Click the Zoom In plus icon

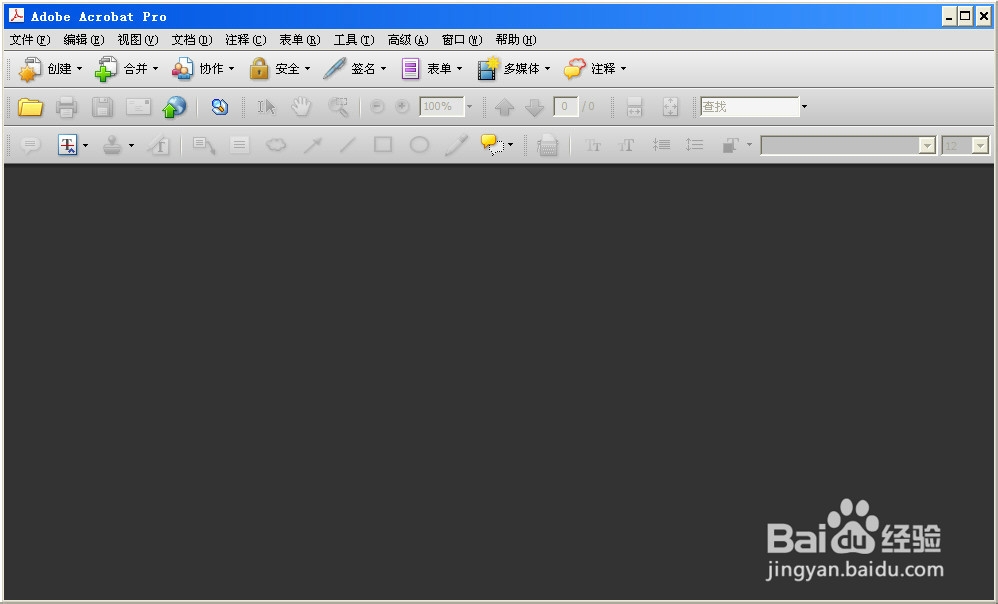(x=402, y=106)
